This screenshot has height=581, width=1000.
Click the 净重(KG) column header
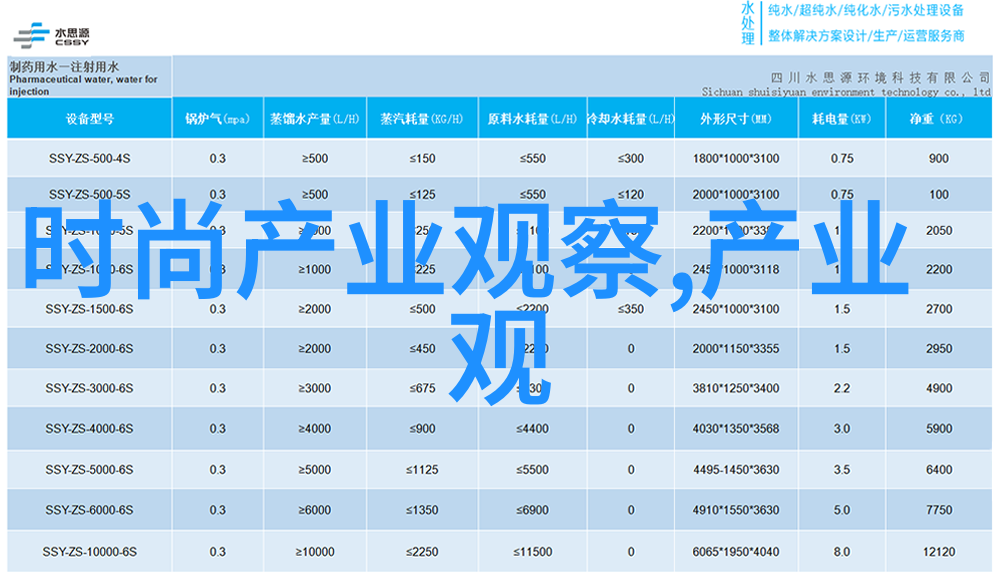point(937,119)
